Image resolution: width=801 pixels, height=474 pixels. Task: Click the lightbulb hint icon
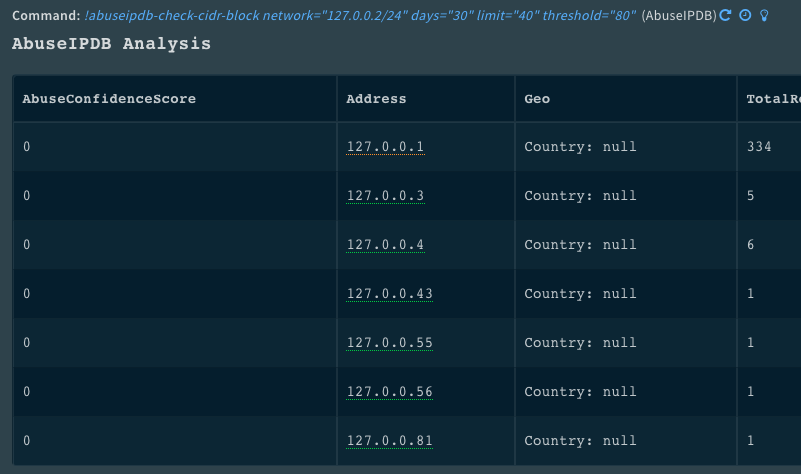[764, 17]
